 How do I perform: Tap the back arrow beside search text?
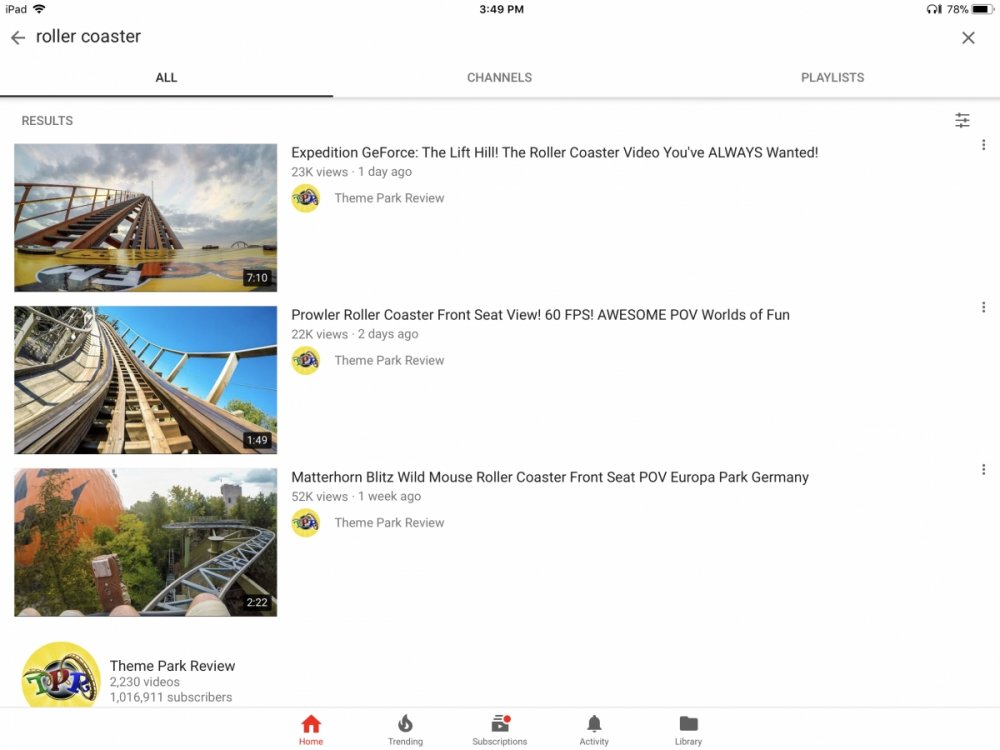[18, 38]
